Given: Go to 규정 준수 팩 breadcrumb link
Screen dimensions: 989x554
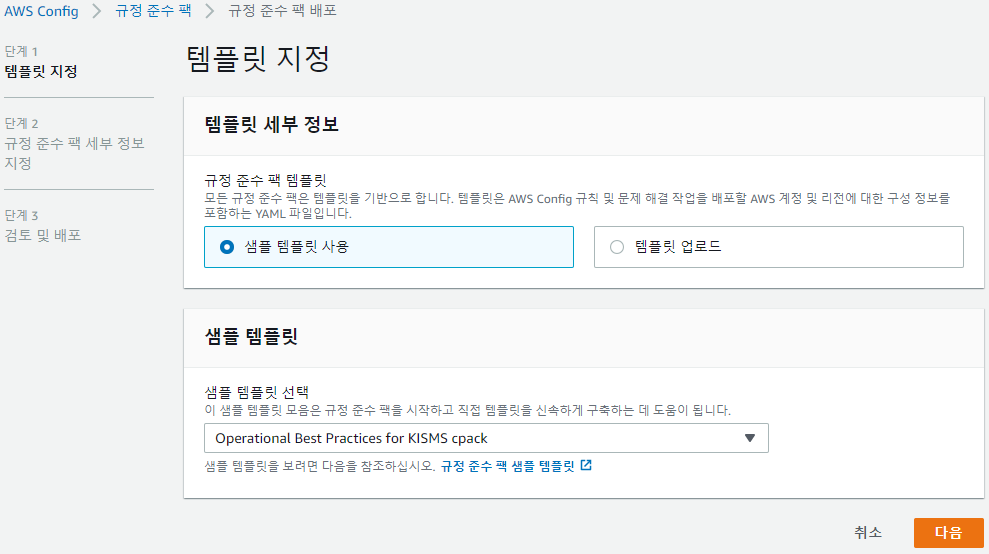Looking at the screenshot, I should click(153, 11).
